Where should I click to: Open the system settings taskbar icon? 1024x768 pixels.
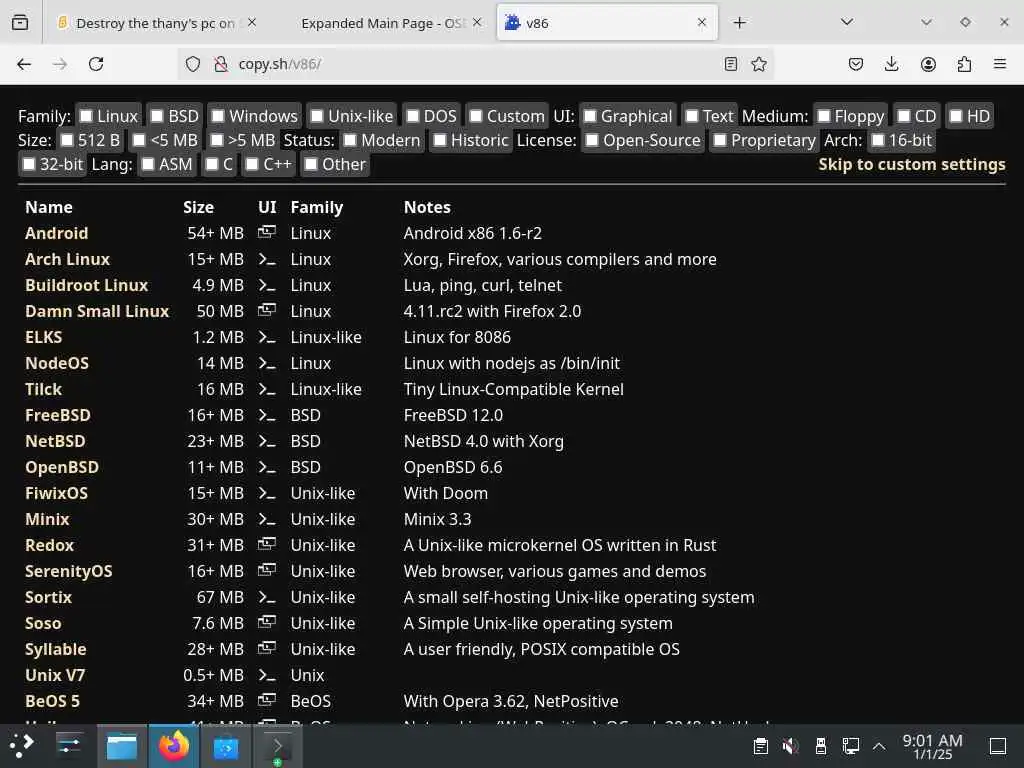click(x=68, y=744)
